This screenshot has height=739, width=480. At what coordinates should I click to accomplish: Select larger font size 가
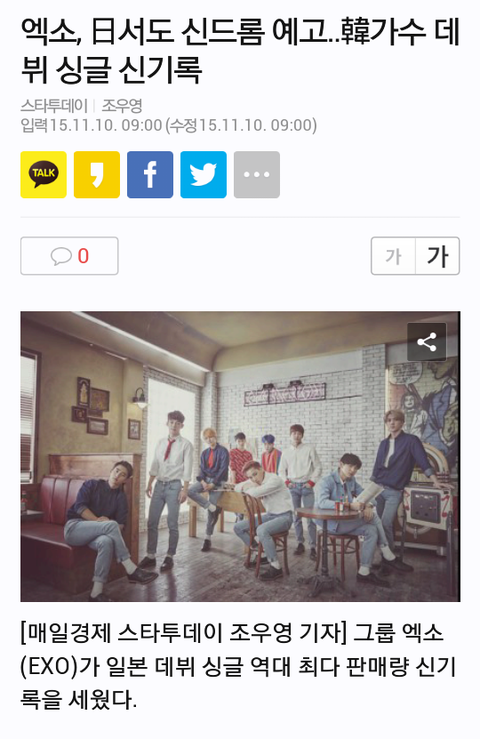point(438,256)
